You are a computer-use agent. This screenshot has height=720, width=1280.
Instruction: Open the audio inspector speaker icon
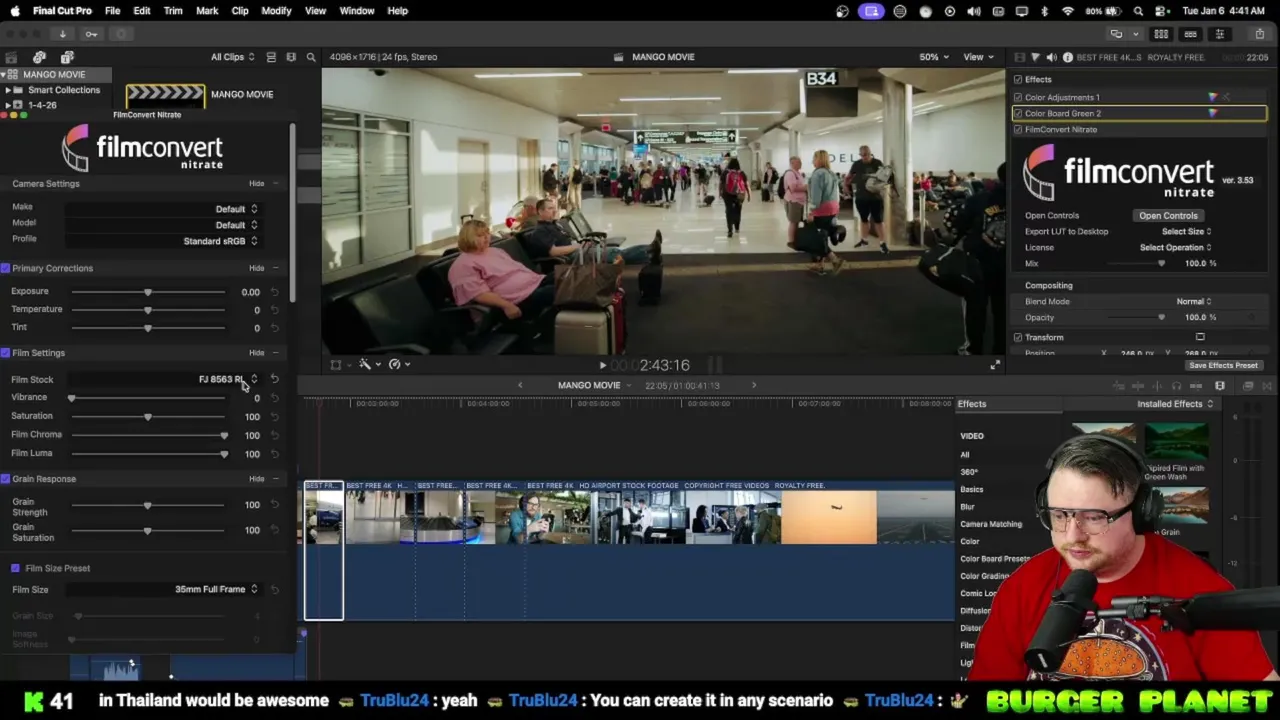point(1051,57)
